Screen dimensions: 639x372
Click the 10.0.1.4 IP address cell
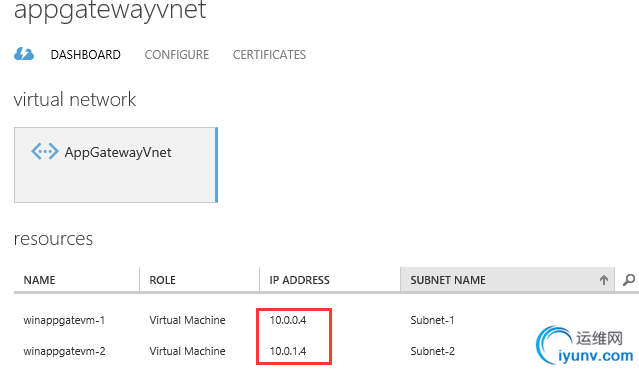pyautogui.click(x=288, y=351)
